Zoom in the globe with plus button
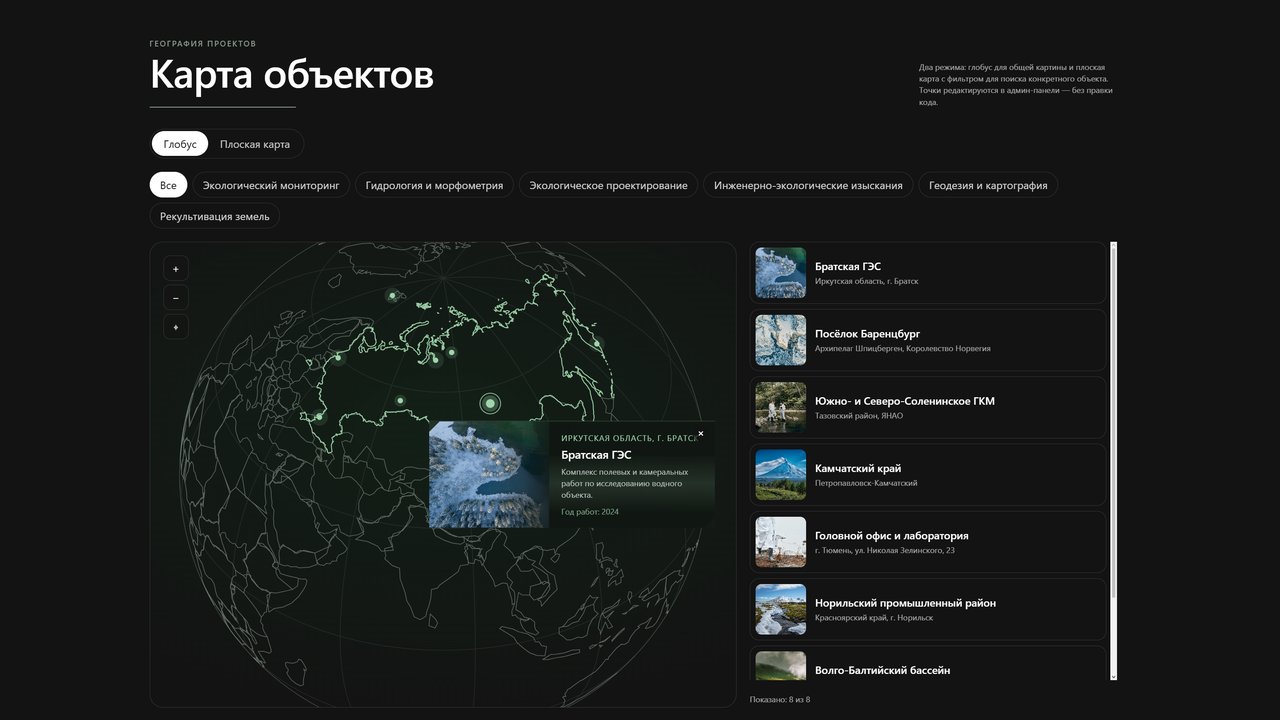Viewport: 1280px width, 720px height. point(175,268)
